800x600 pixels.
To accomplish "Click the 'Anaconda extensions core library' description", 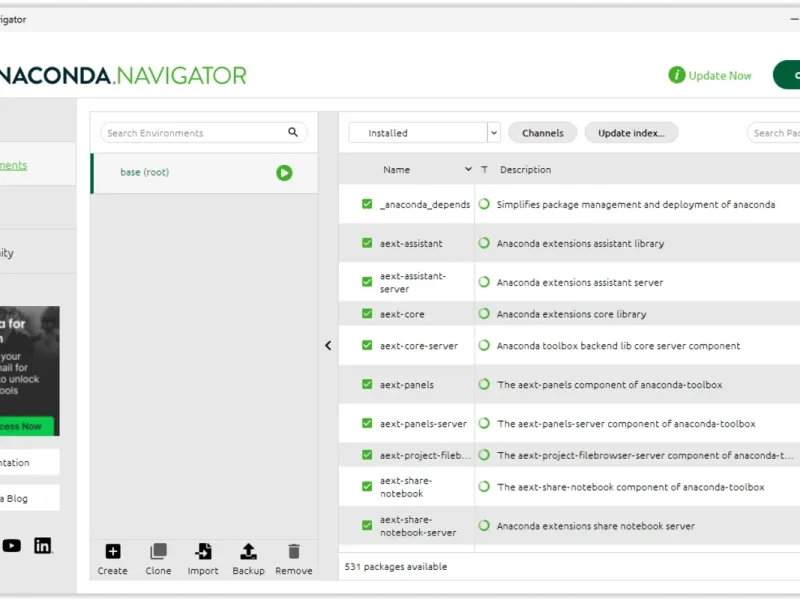I will [571, 314].
